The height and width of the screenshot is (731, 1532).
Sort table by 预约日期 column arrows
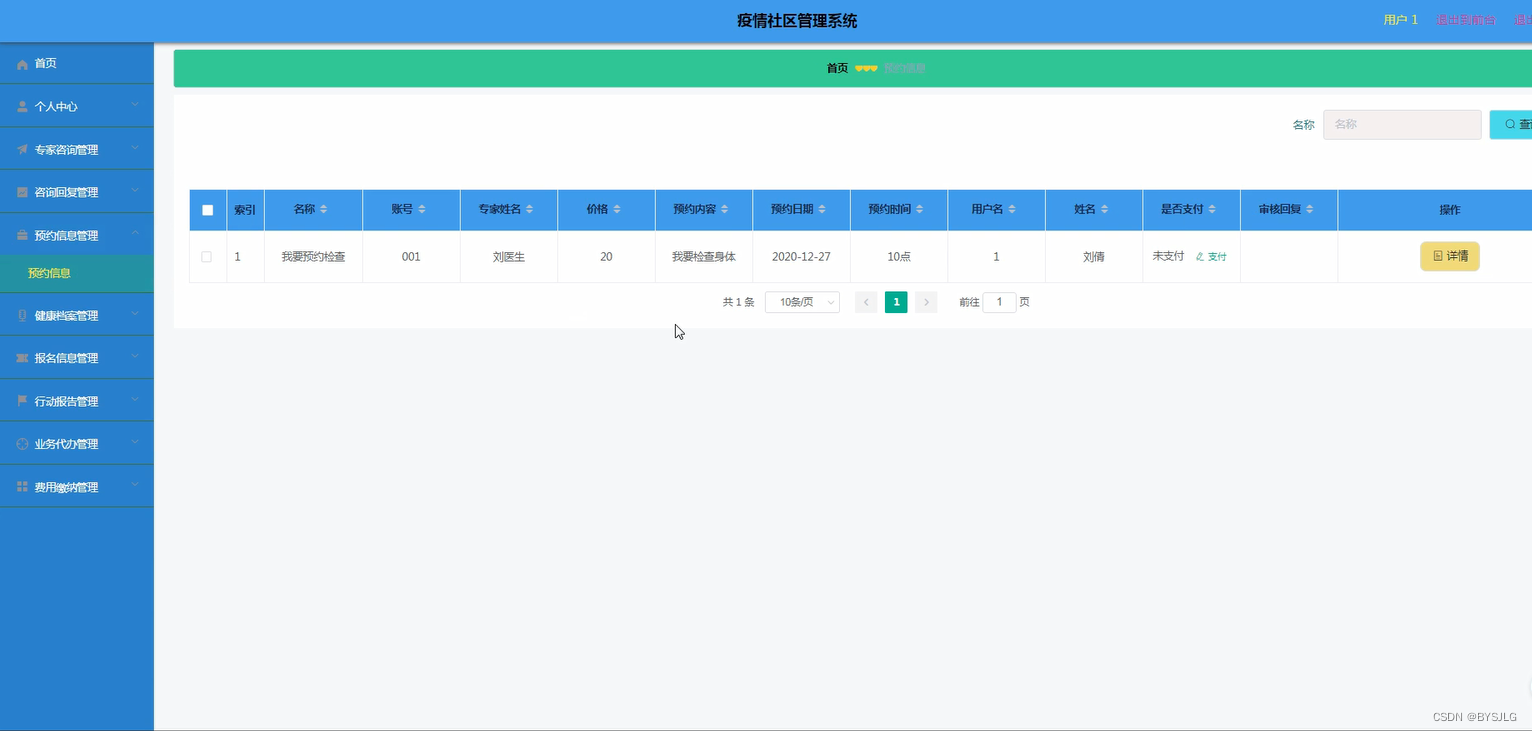[x=822, y=209]
